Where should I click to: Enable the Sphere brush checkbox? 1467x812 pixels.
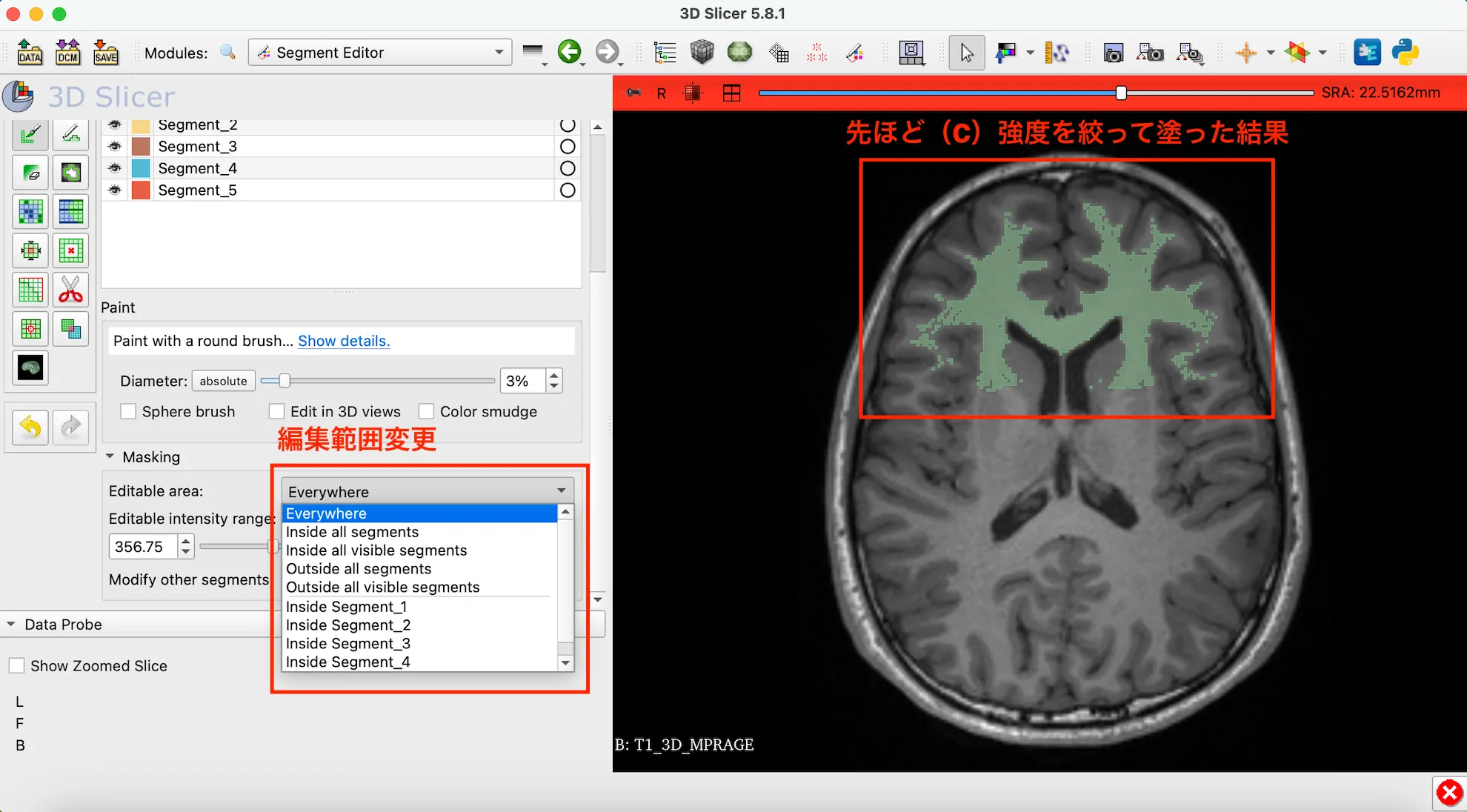pos(128,411)
